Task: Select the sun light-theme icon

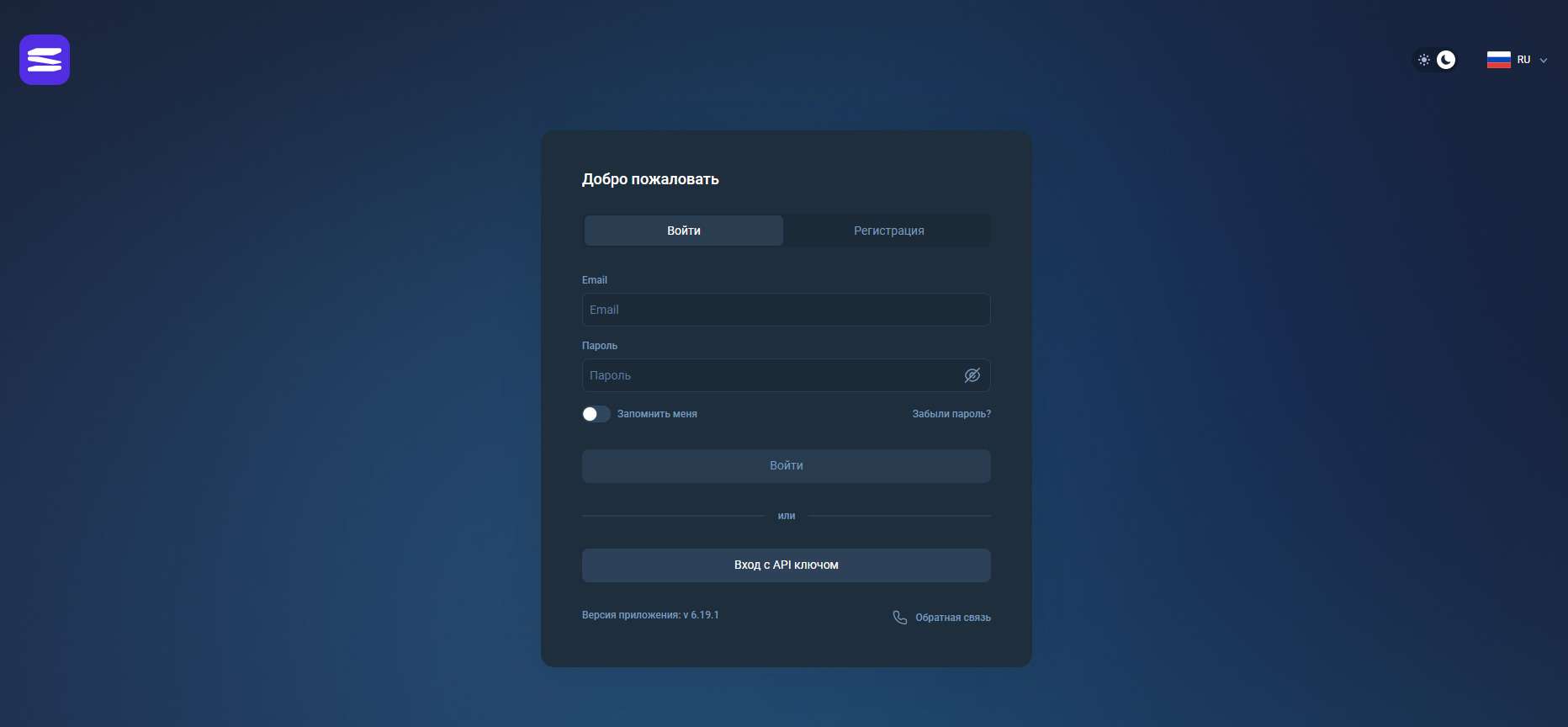Action: tap(1424, 60)
